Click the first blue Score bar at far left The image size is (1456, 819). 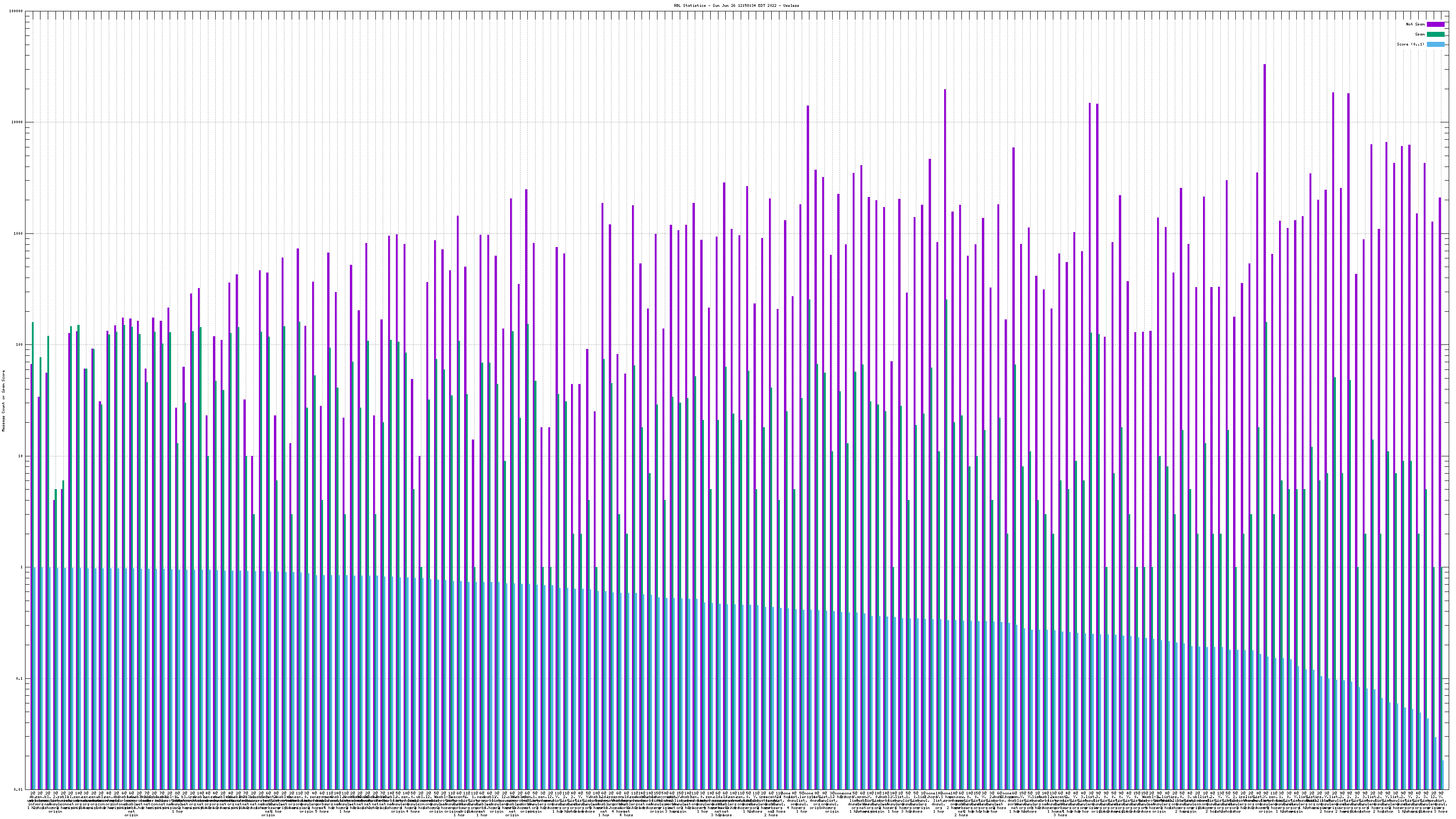[35, 678]
